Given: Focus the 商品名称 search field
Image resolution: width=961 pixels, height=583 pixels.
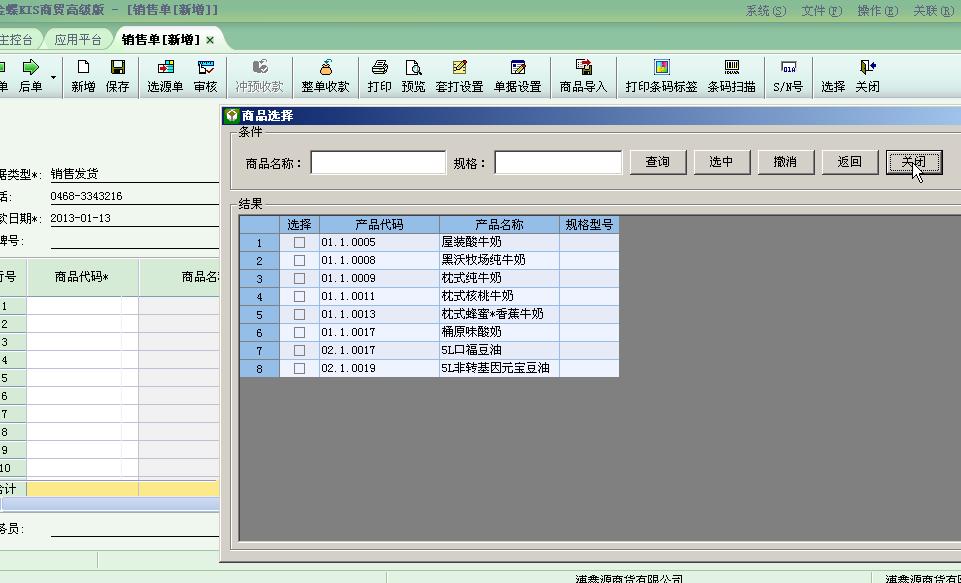Looking at the screenshot, I should (x=378, y=162).
